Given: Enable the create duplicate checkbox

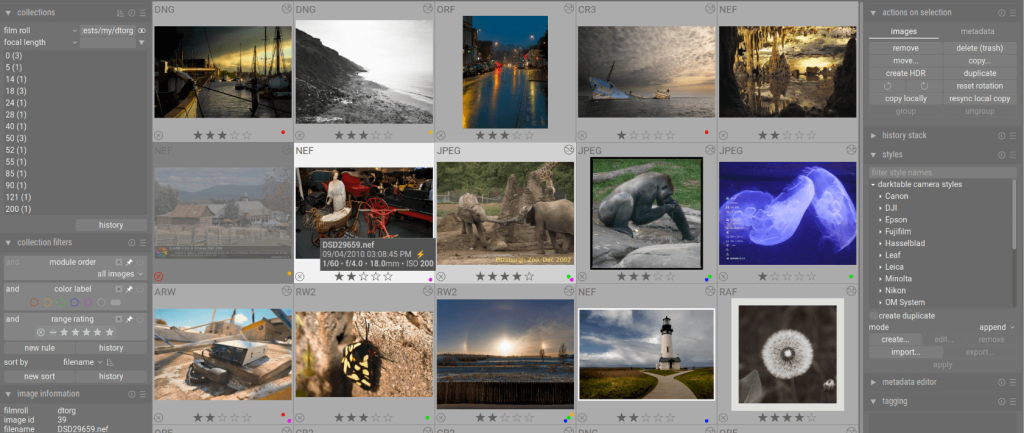Looking at the screenshot, I should click(873, 316).
